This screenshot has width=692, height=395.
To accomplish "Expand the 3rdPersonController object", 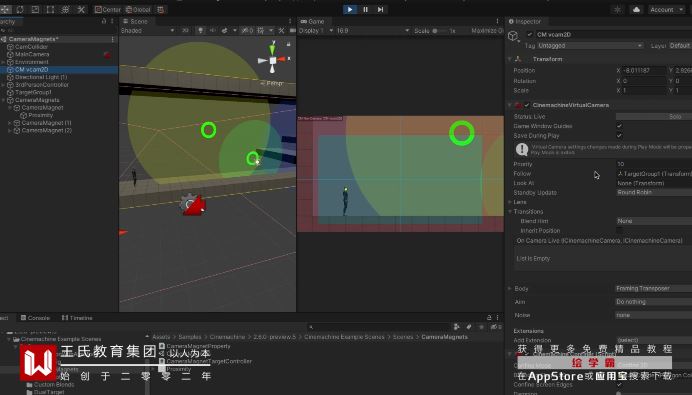I will [4, 85].
